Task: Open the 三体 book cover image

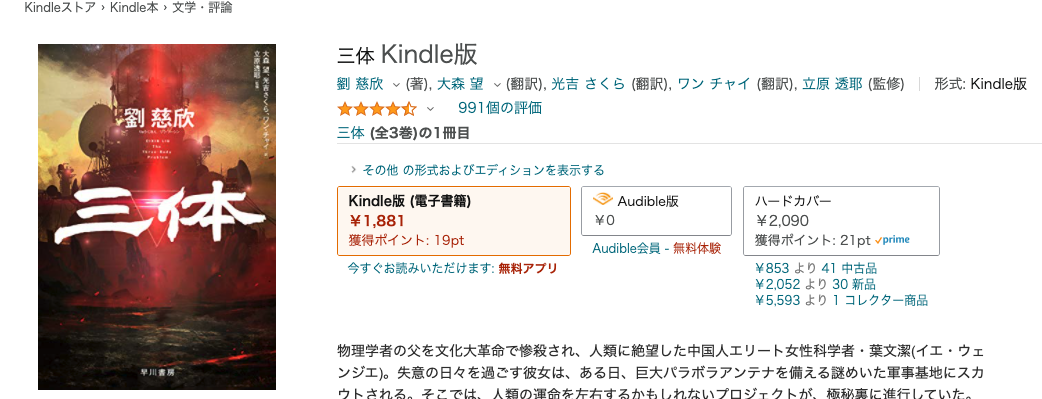Action: (157, 217)
